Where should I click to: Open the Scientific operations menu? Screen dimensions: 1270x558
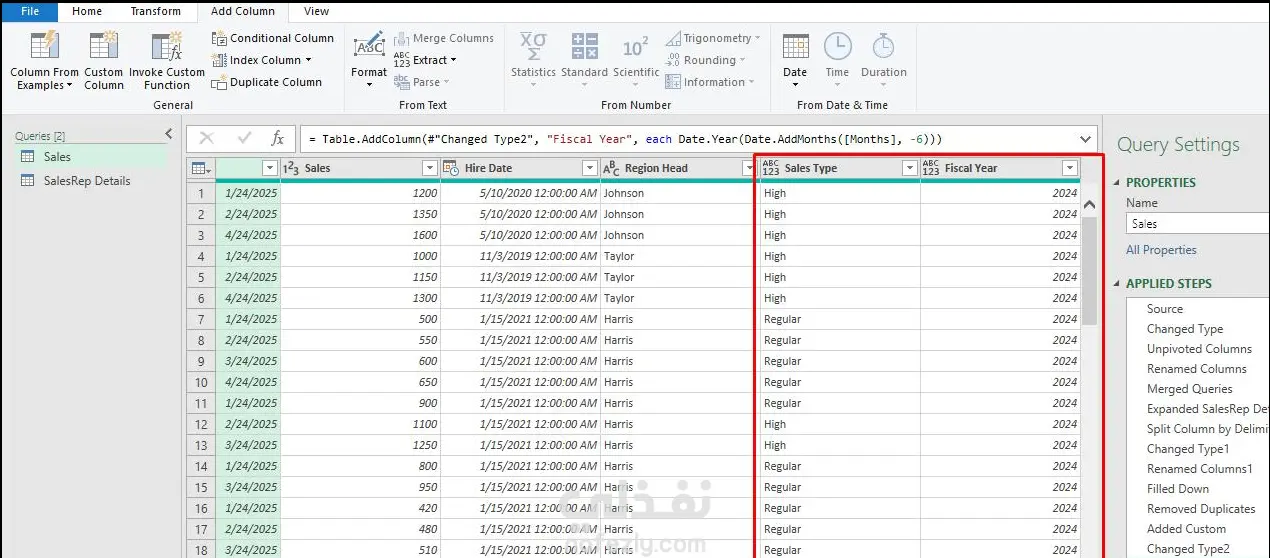click(636, 61)
